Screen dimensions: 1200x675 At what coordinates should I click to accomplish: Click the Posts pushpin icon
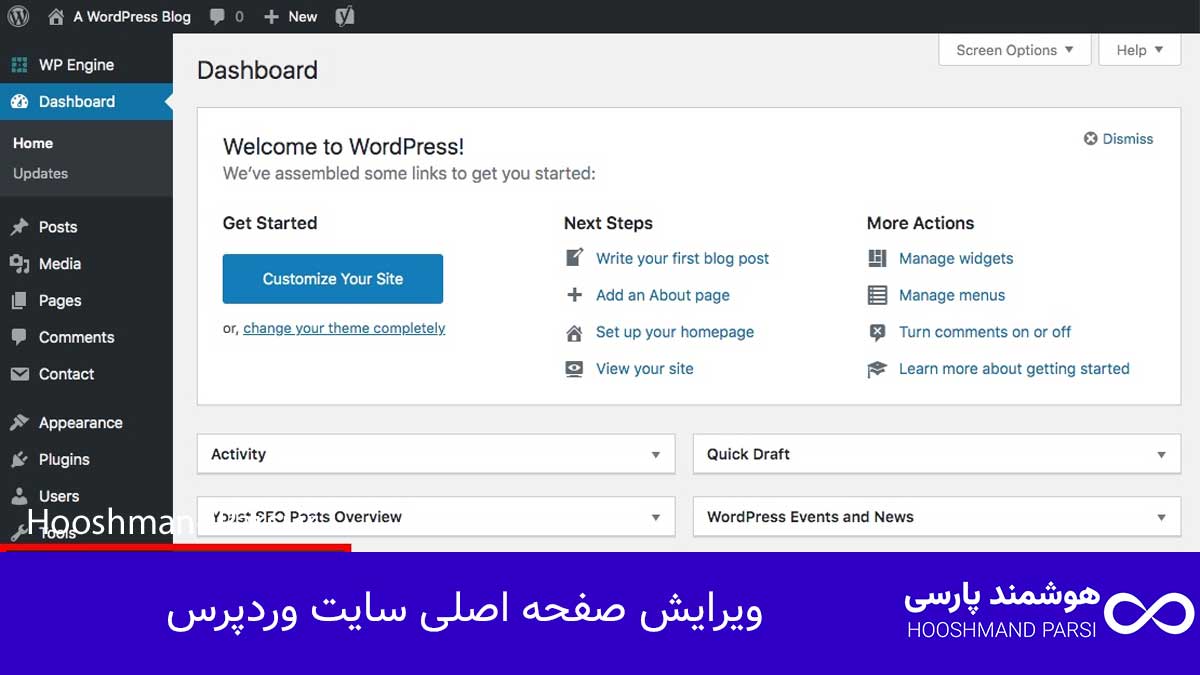19,227
